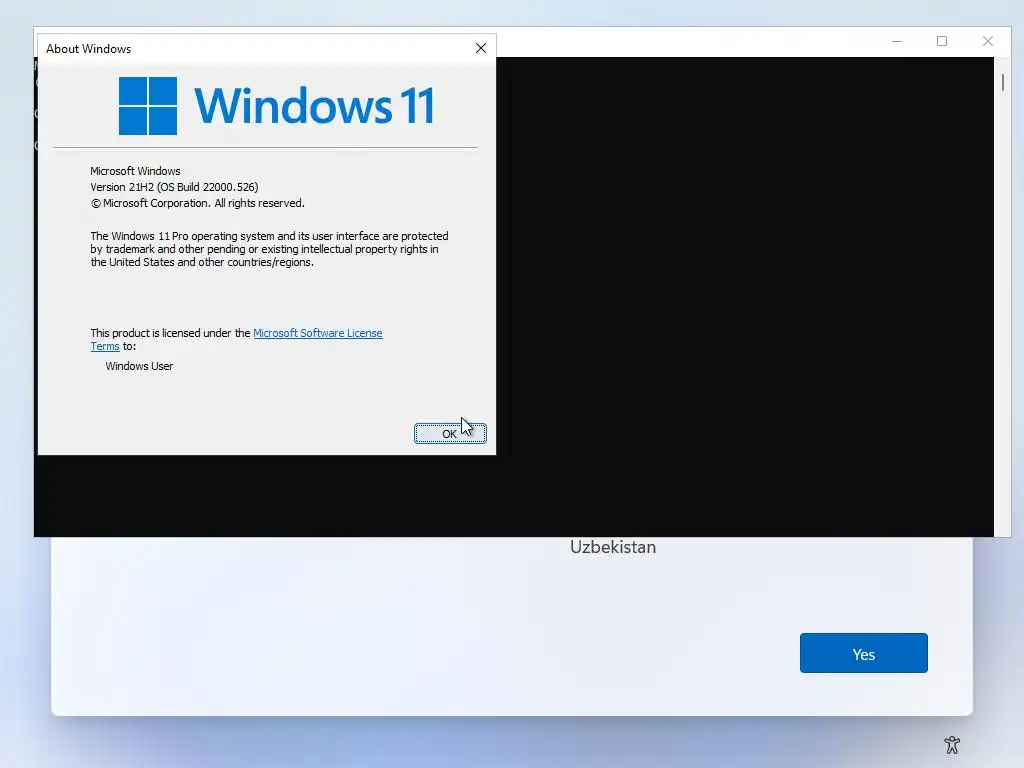
Task: Minimize the command prompt window
Action: point(897,41)
